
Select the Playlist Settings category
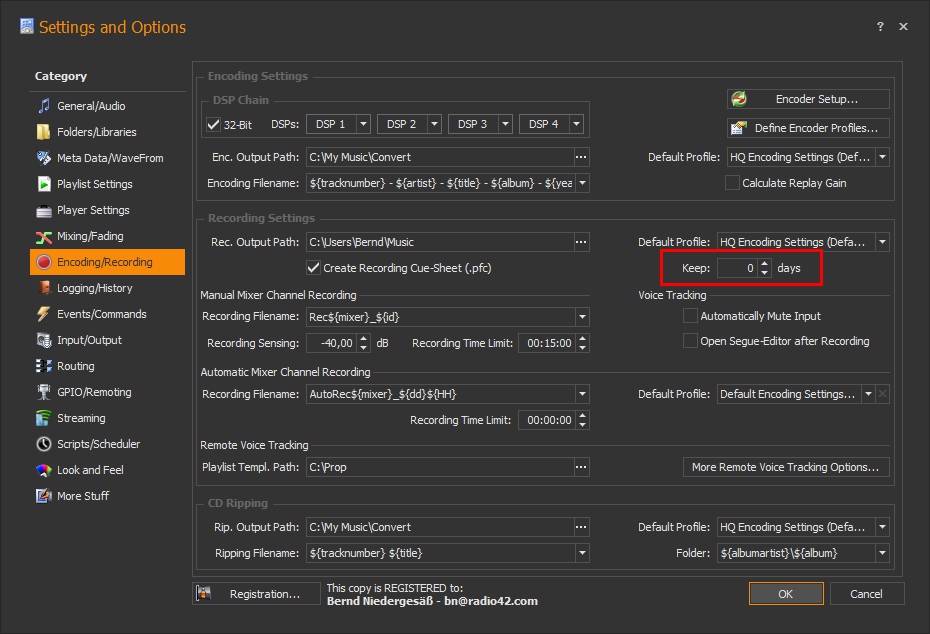point(107,184)
